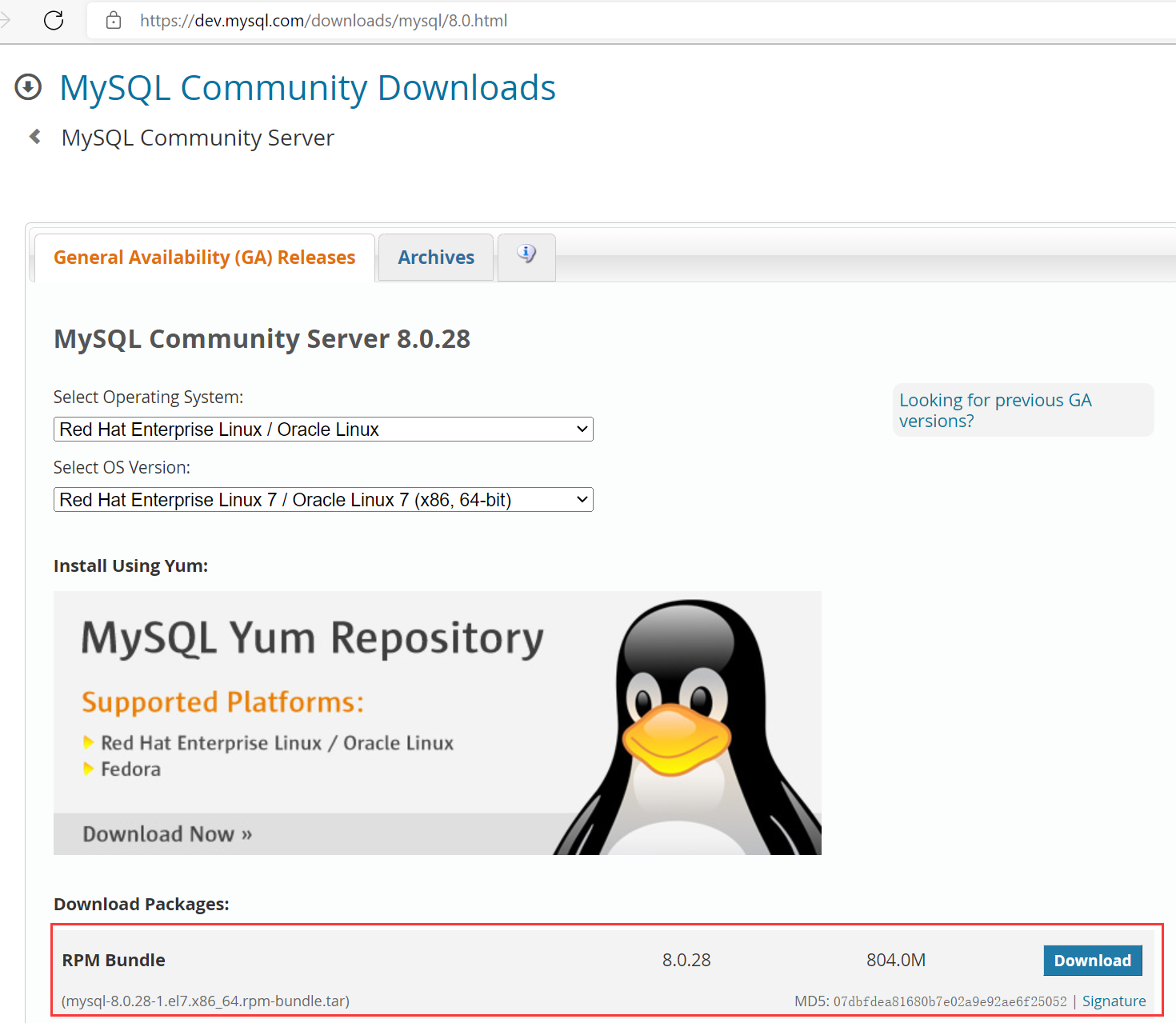Click the 804.0M file size value
The width and height of the screenshot is (1176, 1023).
[x=896, y=960]
